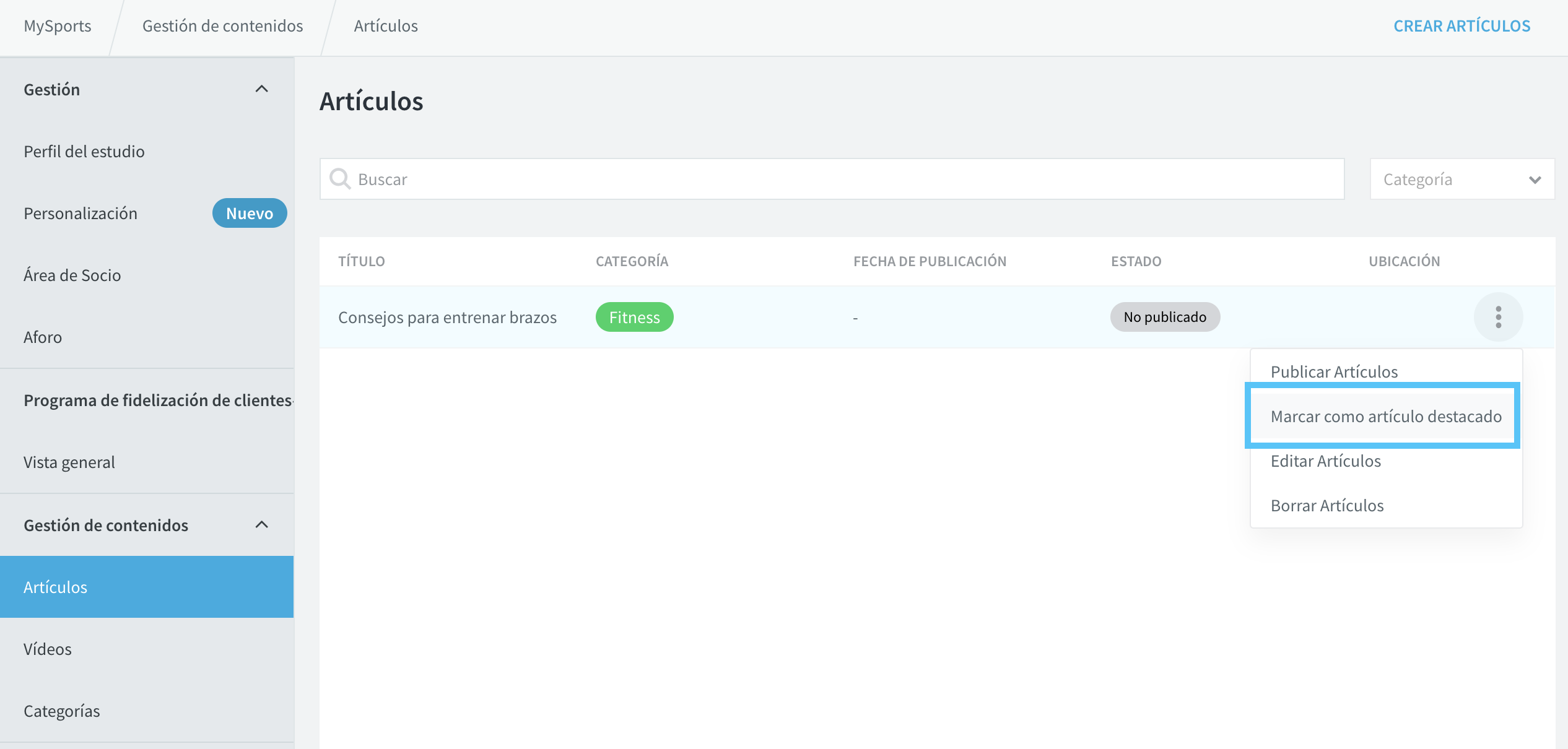Select Artículos in the sidebar

click(147, 587)
